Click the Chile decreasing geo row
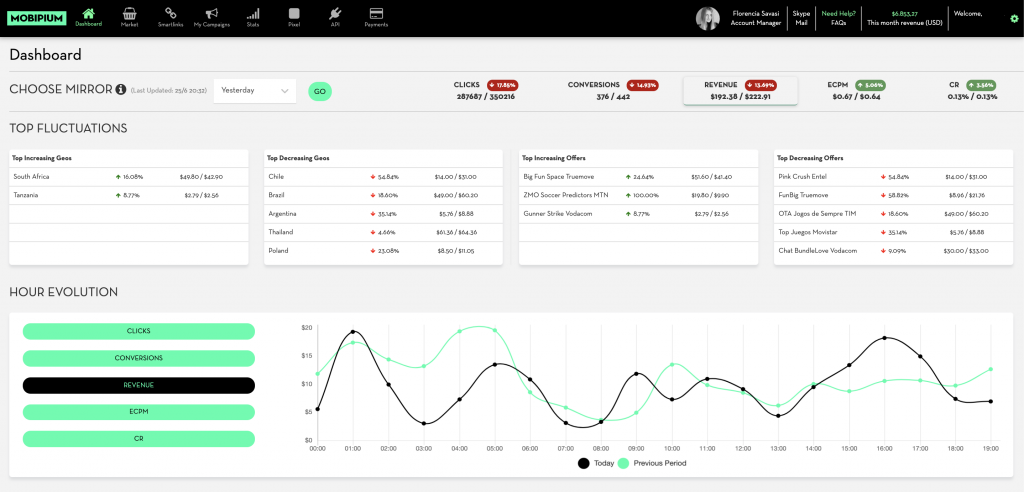This screenshot has height=492, width=1024. [x=383, y=177]
